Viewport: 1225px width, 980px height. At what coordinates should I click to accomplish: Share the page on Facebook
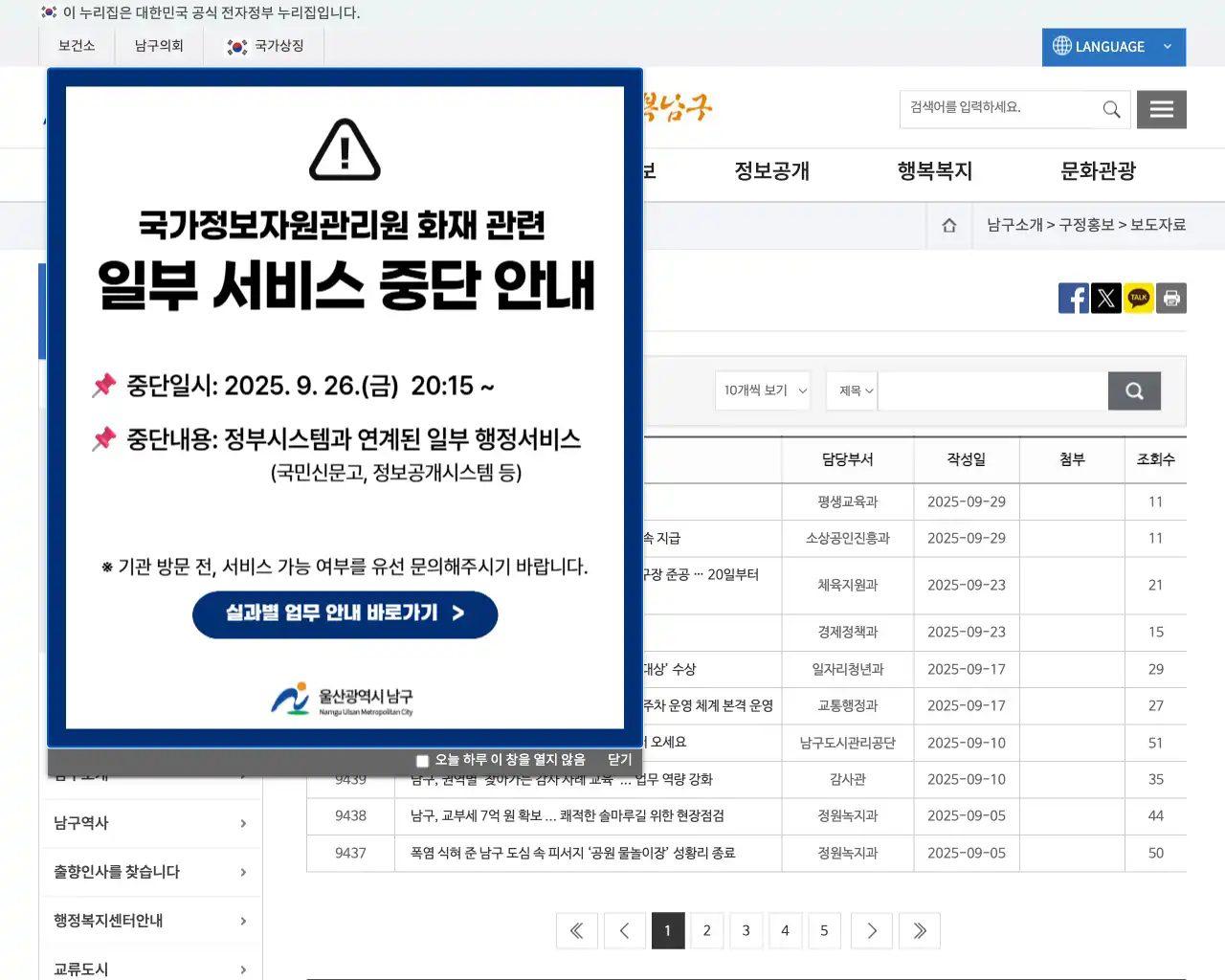[x=1074, y=299]
